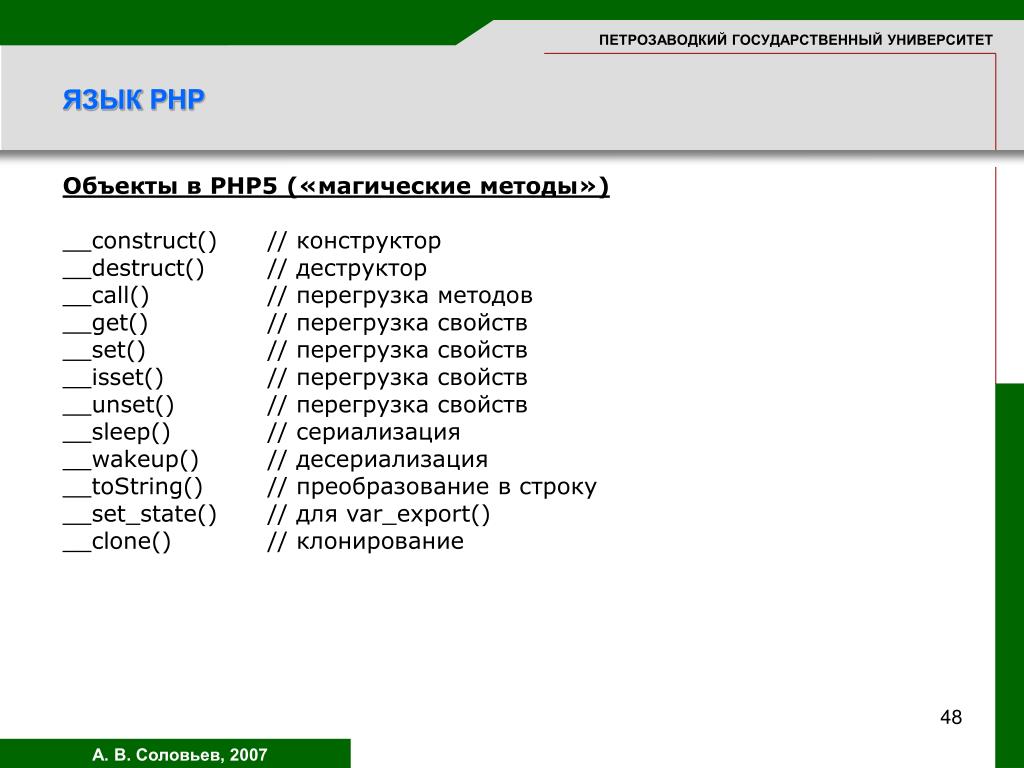Click the 'ЯЗЫК PHP' slide title
Viewport: 1024px width, 768px height.
point(134,100)
